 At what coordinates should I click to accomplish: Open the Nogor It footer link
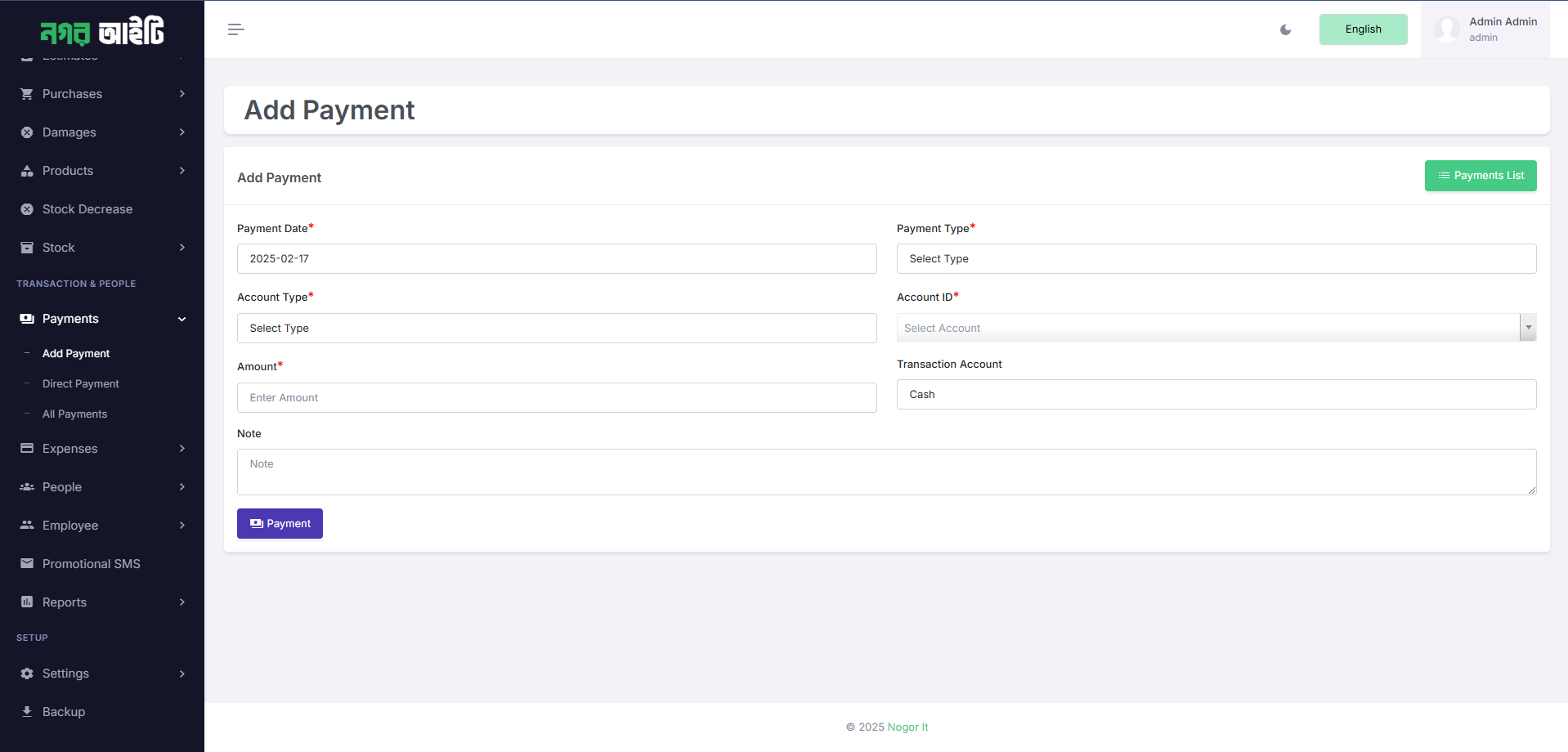pos(907,727)
